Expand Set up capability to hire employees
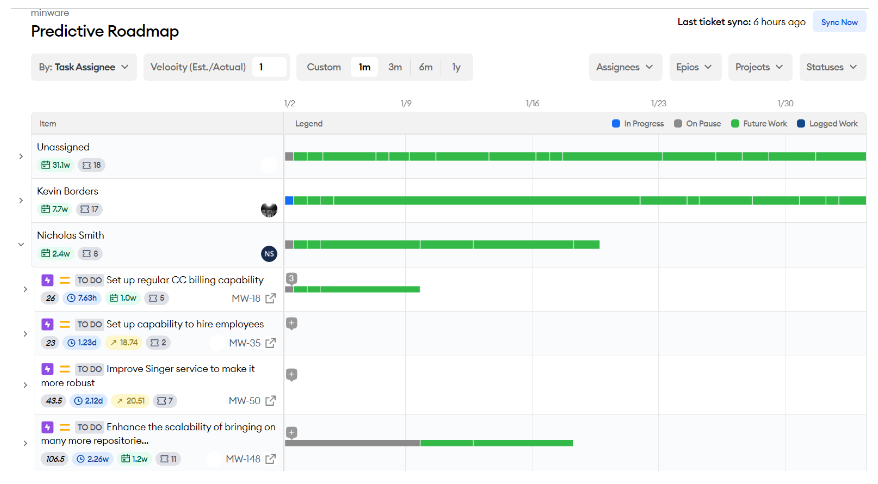This screenshot has height=484, width=878. 25,334
